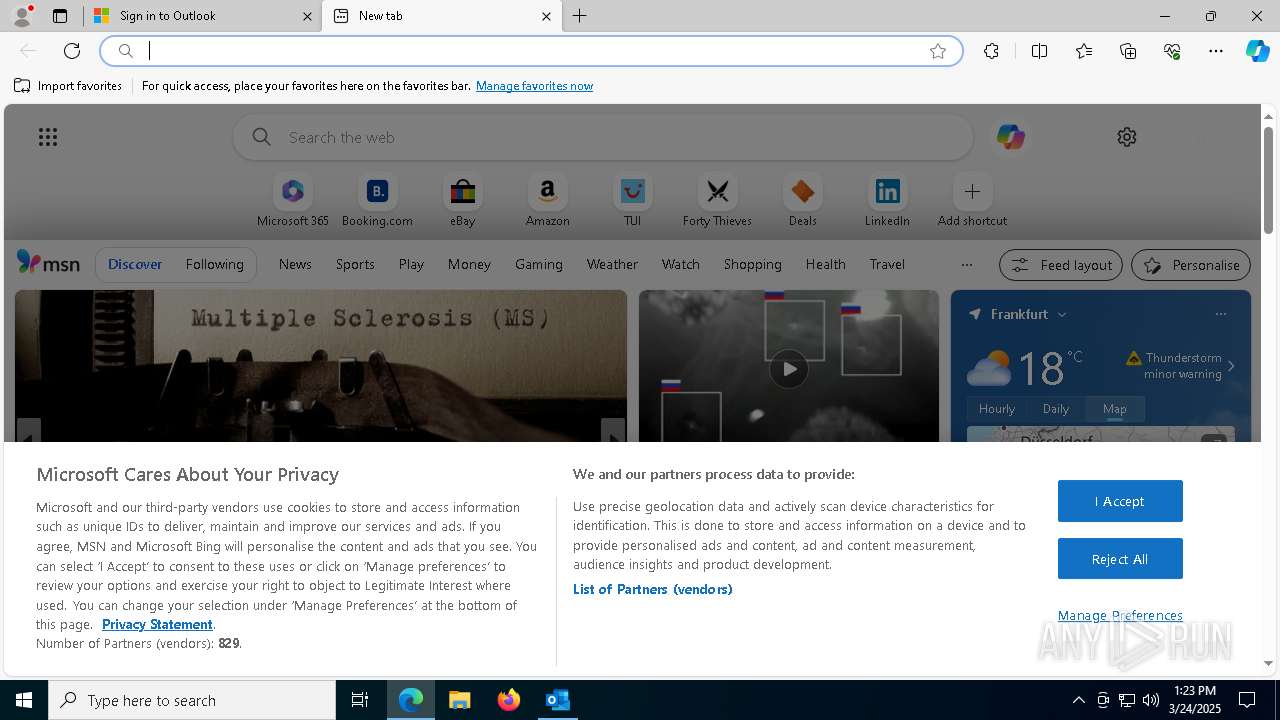
Task: Open the browser profile icon
Action: click(22, 16)
